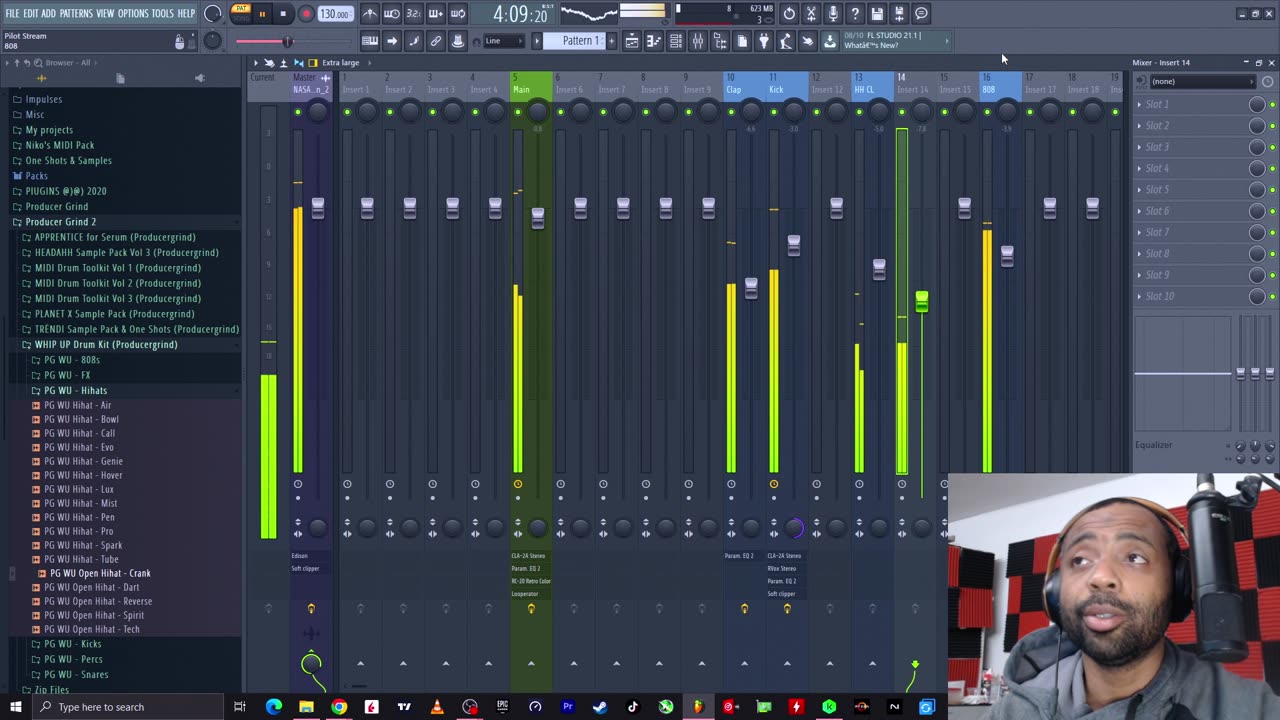
Task: Open the Slot 1 effect menu arrow
Action: 1139,104
